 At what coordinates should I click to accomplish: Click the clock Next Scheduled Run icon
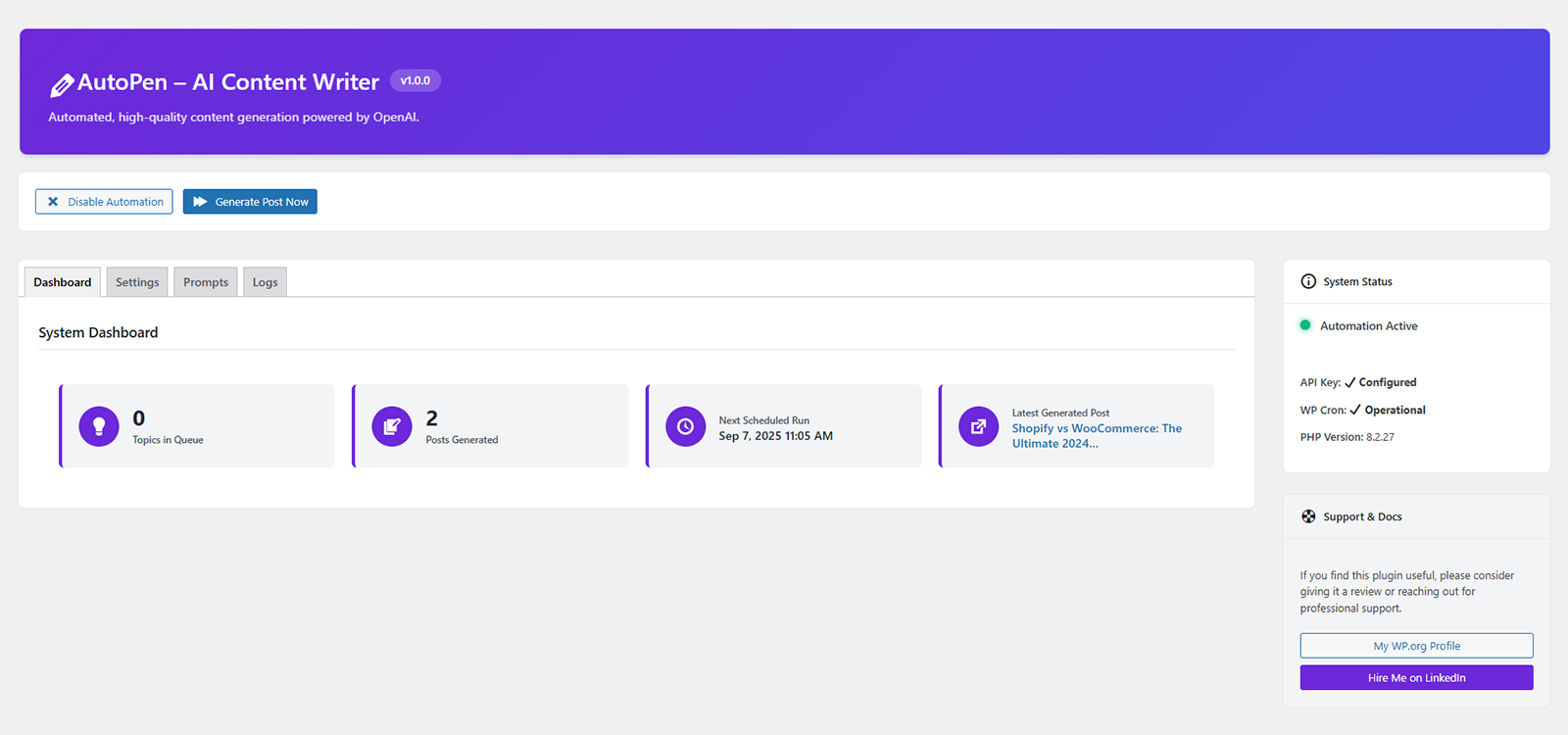685,426
